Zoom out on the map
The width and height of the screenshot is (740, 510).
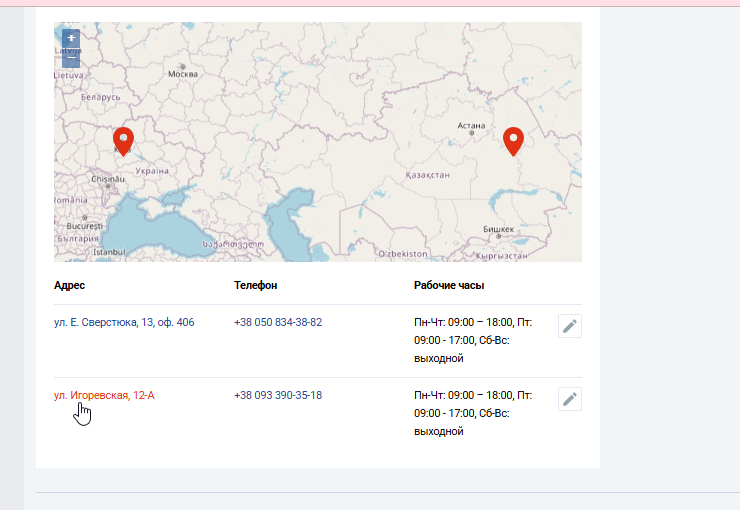click(x=71, y=58)
